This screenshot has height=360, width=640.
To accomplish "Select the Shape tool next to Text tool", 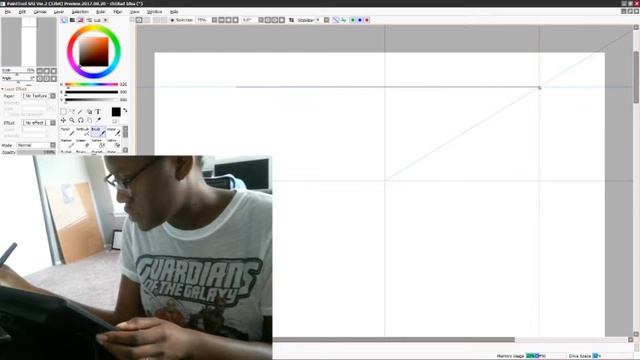I will click(x=89, y=111).
